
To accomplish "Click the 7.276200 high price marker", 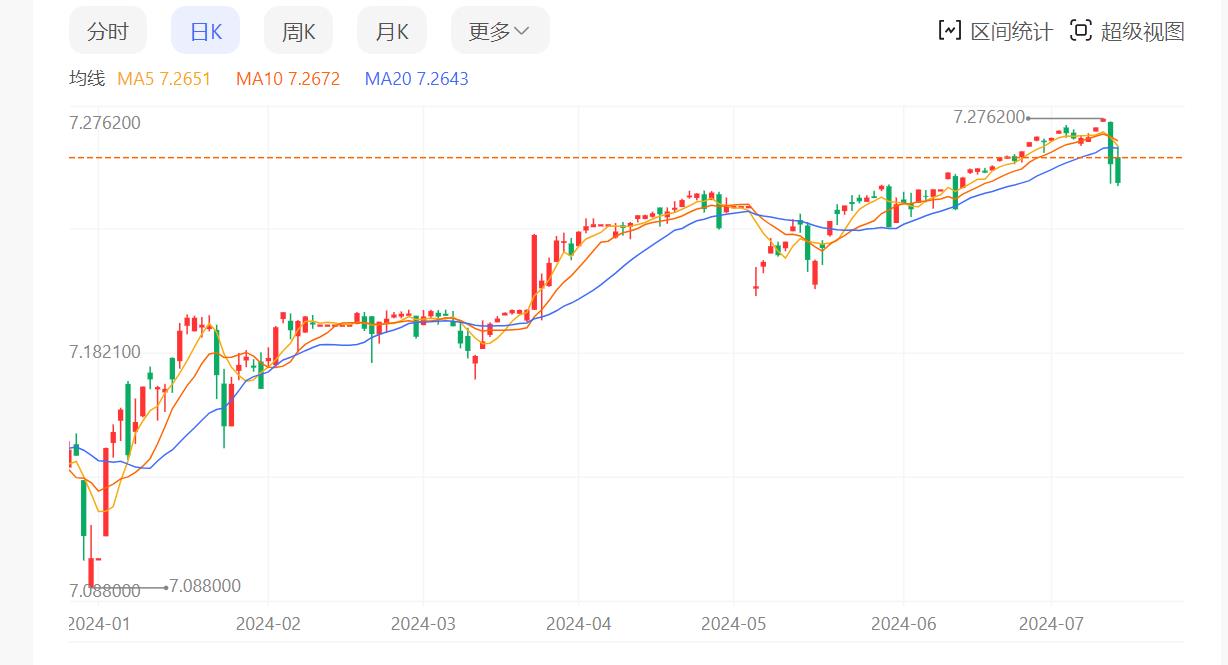I will pyautogui.click(x=989, y=117).
